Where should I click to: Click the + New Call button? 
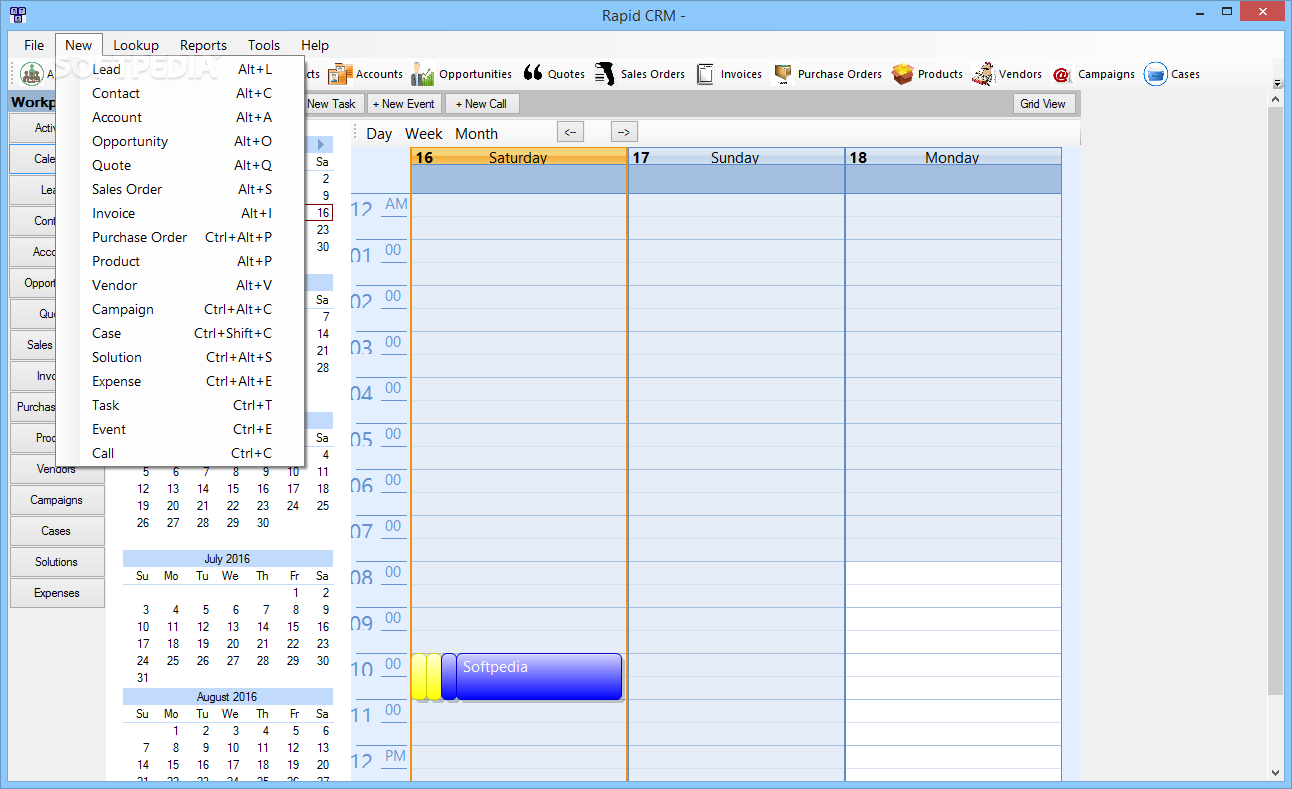pos(482,104)
